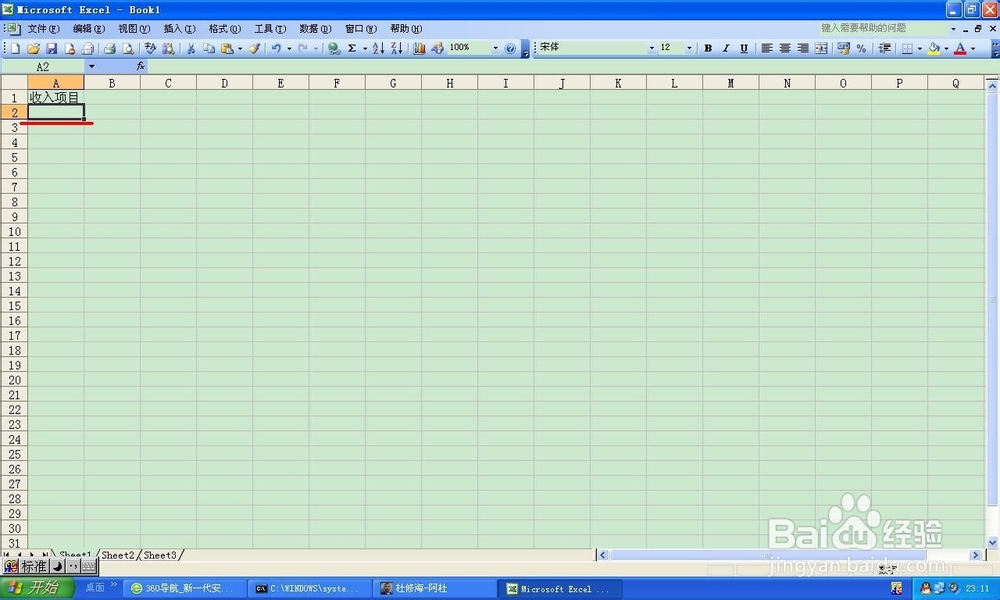This screenshot has width=1000, height=600.
Task: Switch to the C:\WINDOWS\syste command window
Action: 309,589
